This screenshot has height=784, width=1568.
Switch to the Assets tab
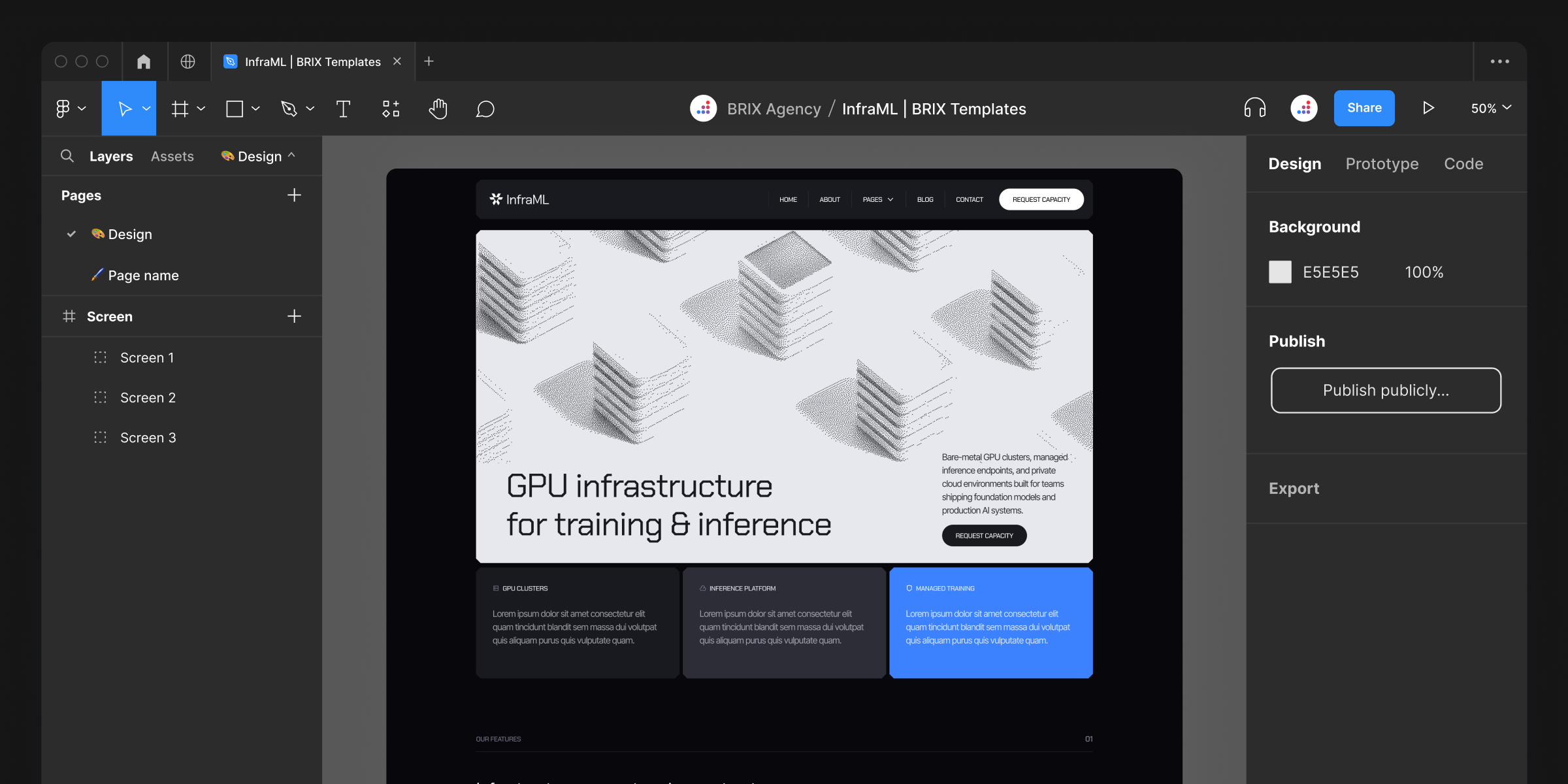172,156
